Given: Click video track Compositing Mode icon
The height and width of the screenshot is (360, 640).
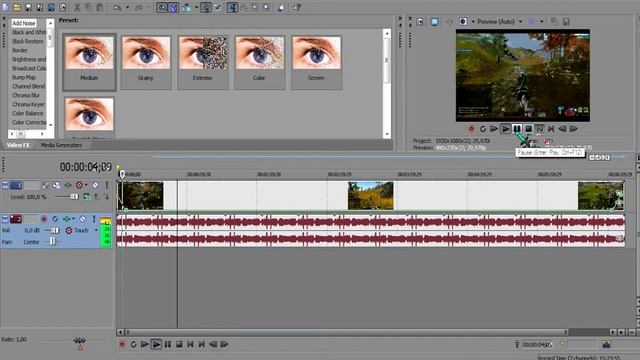Looking at the screenshot, I should pos(87,197).
